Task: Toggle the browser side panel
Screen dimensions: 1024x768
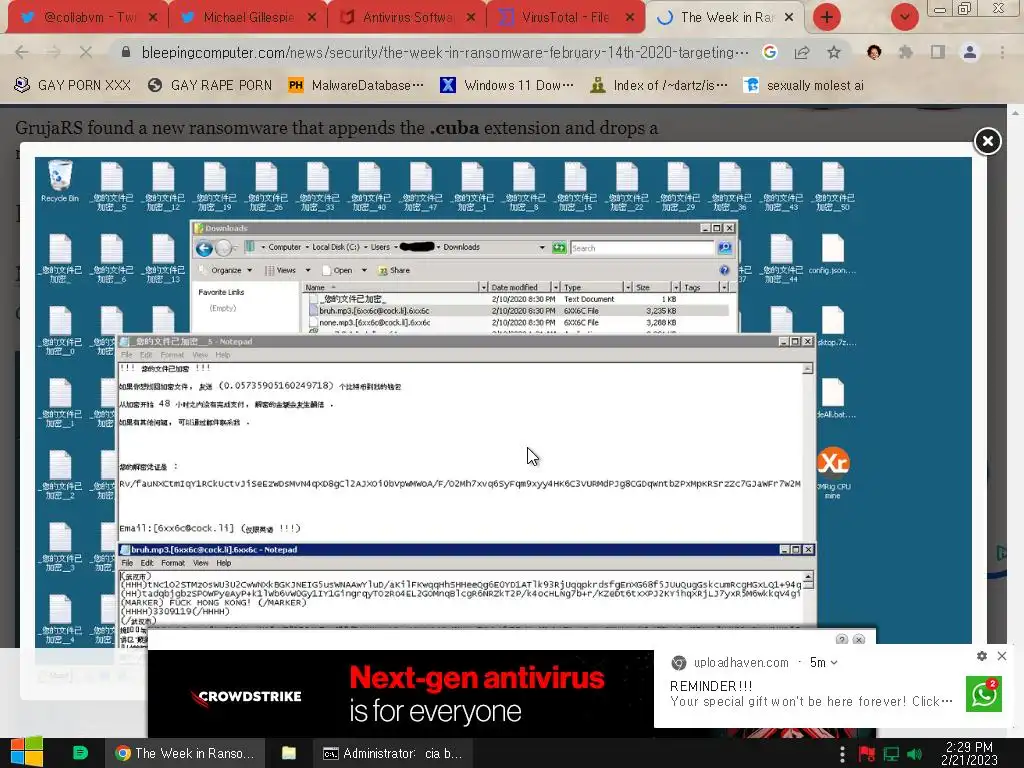Action: 938,52
